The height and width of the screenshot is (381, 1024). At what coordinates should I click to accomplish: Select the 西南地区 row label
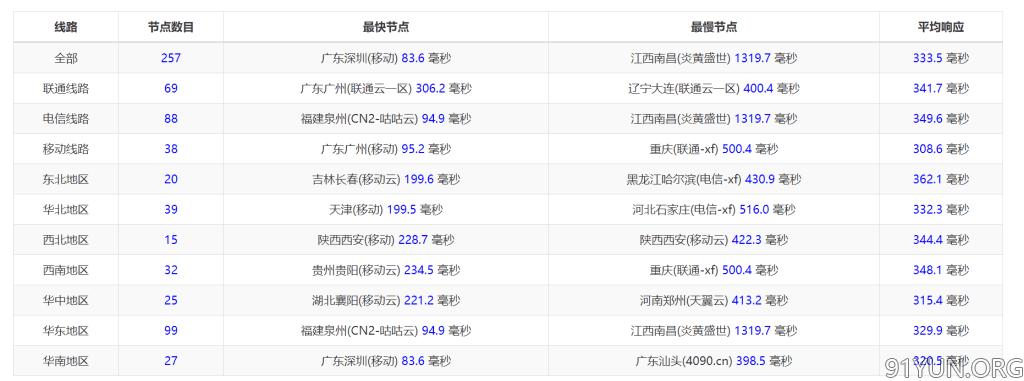point(66,270)
